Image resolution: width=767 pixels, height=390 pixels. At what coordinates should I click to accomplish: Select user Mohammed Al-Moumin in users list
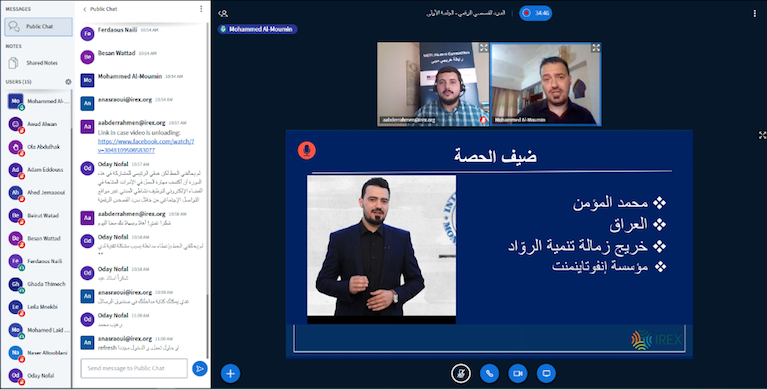[39, 101]
